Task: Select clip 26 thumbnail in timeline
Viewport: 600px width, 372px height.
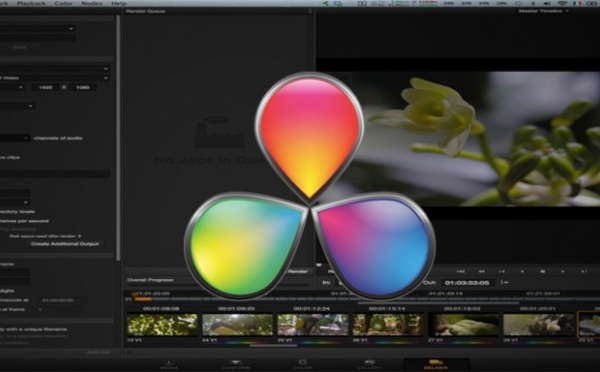Action: tap(388, 325)
